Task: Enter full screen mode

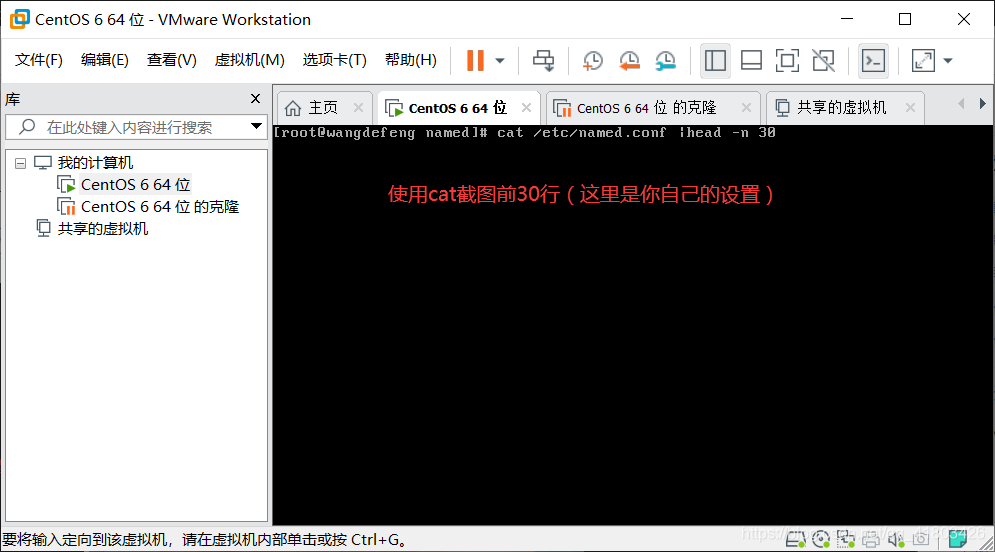Action: point(787,61)
